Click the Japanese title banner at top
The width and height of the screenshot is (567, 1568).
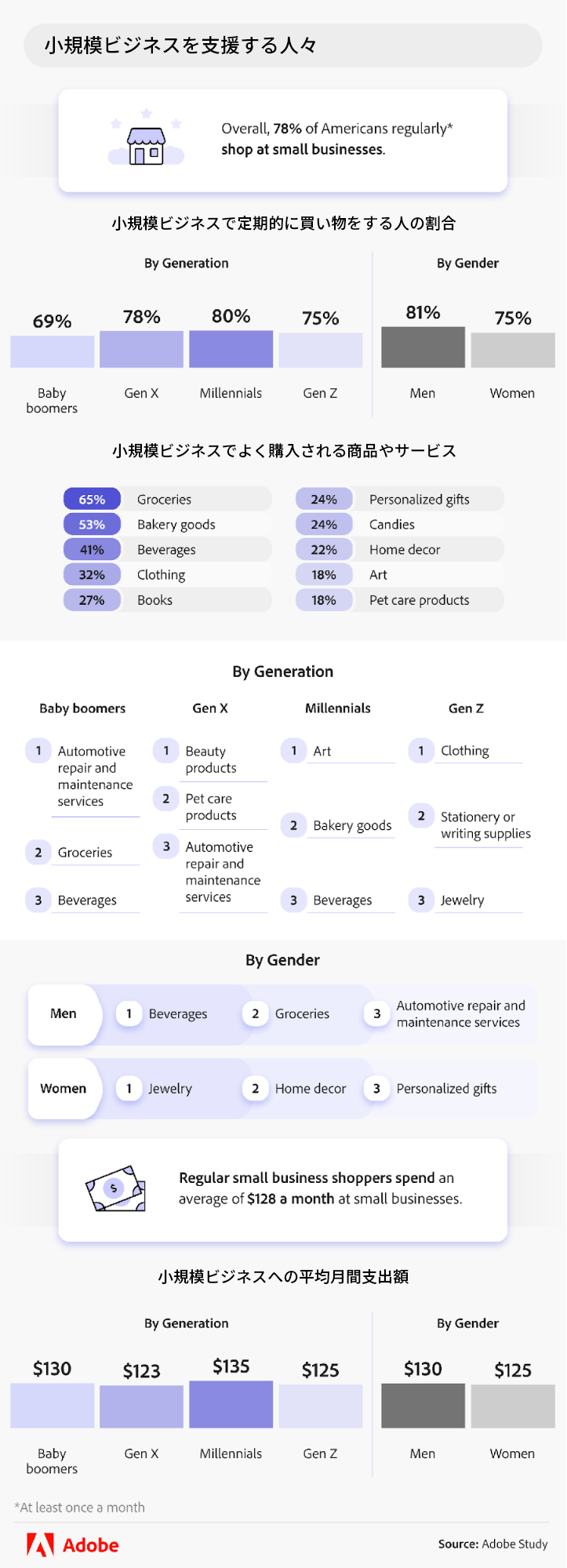click(x=283, y=45)
